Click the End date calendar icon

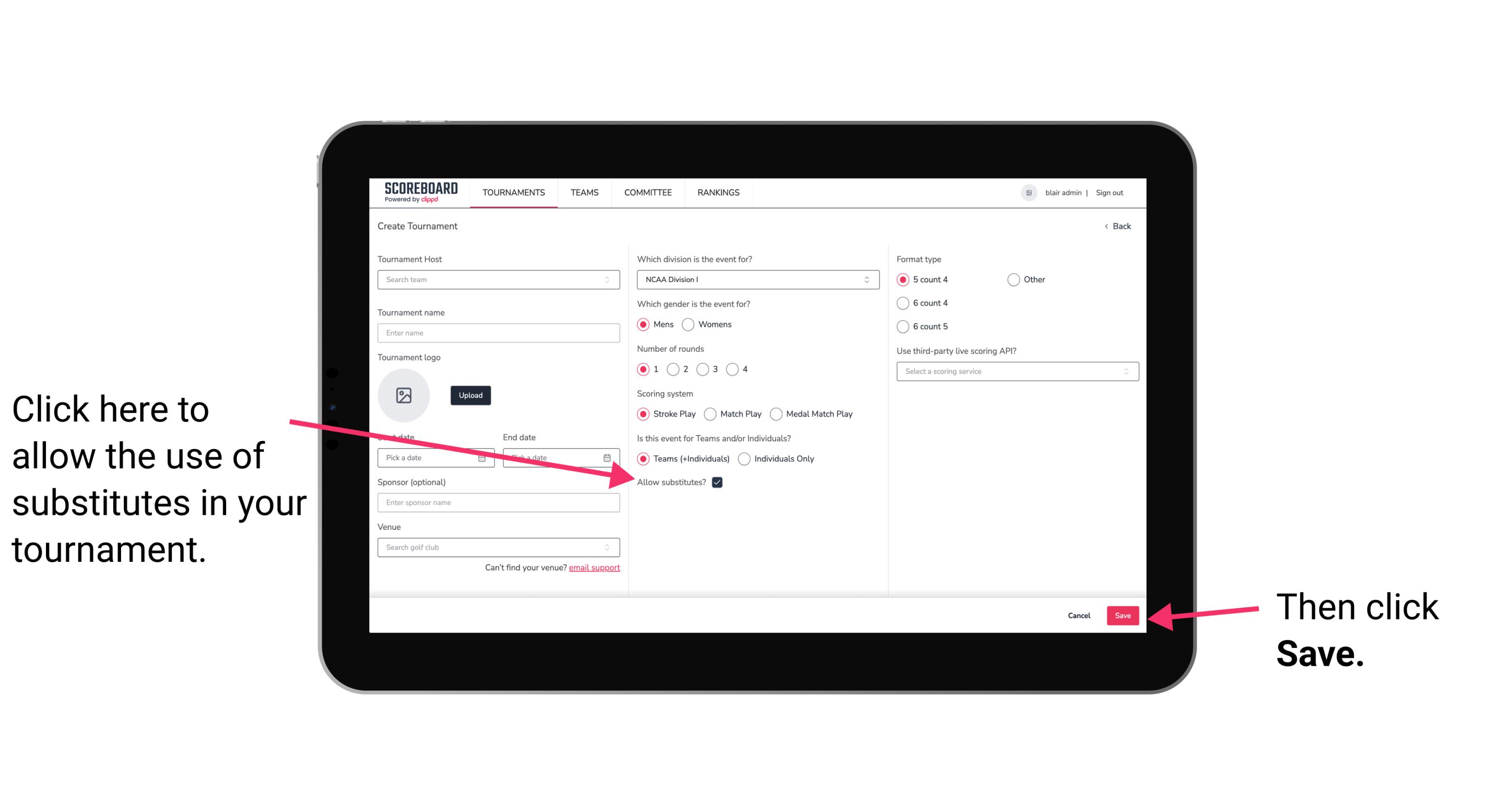click(608, 458)
